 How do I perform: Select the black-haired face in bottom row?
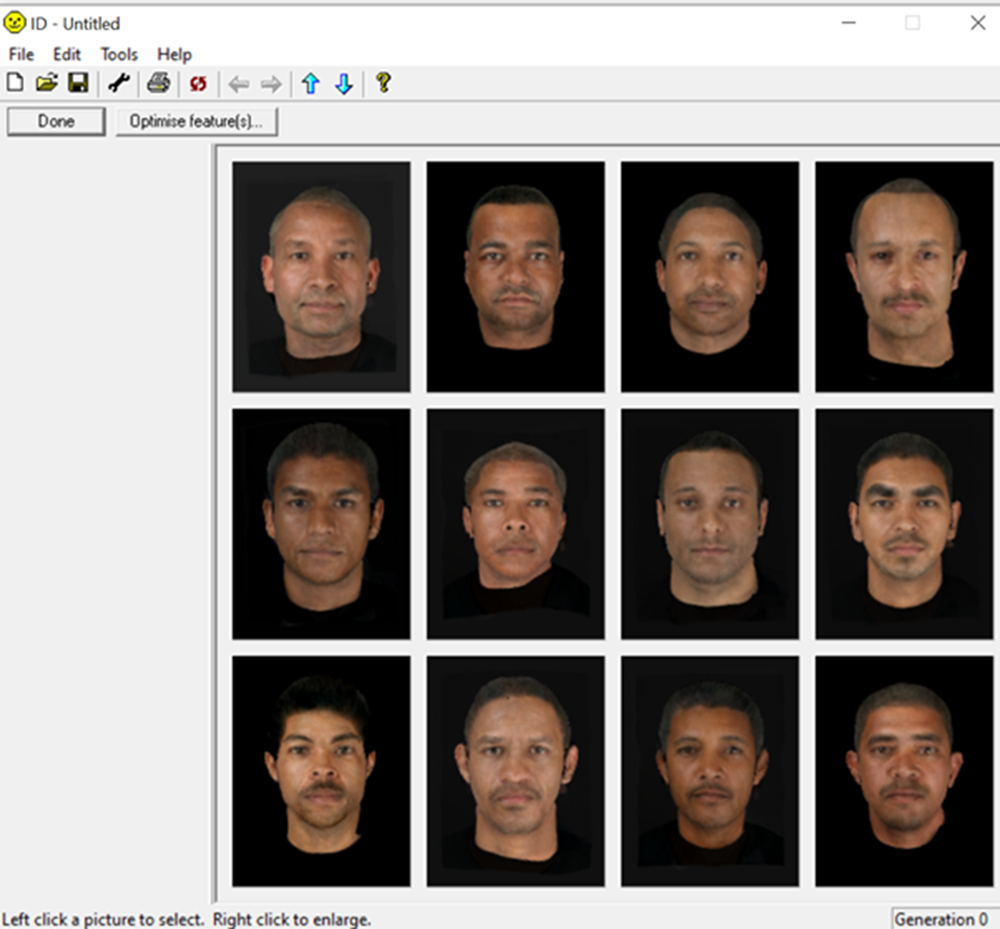319,770
